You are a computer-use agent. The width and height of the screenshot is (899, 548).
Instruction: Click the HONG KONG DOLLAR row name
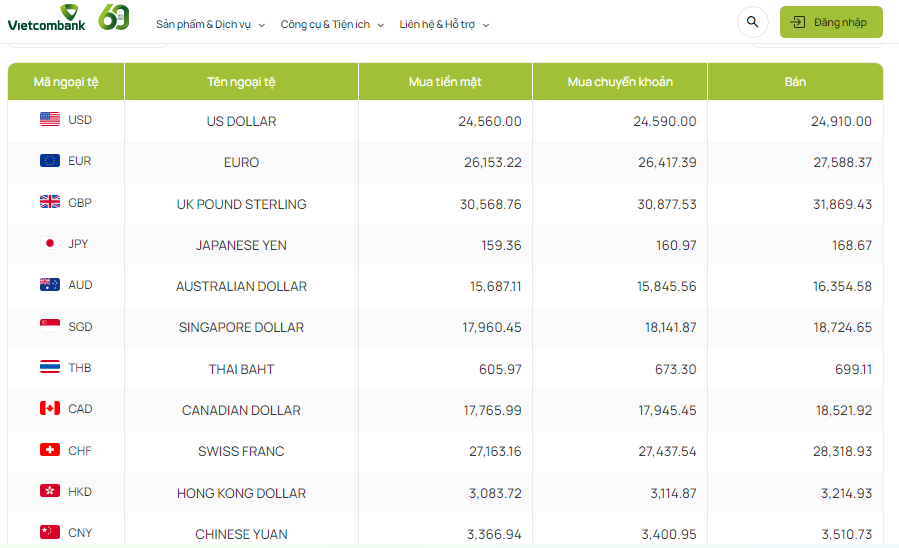point(241,493)
